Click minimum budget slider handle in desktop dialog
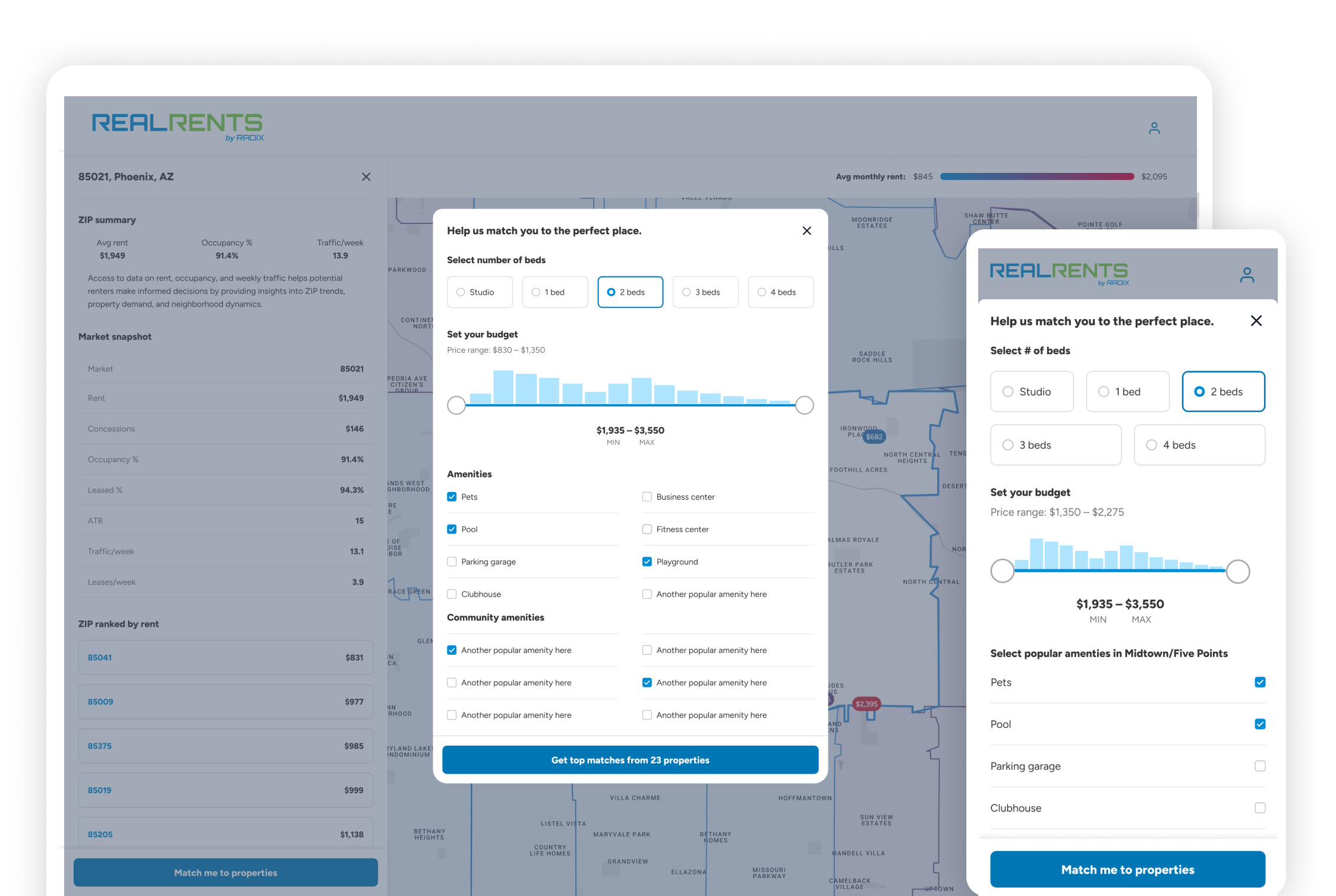 (456, 405)
